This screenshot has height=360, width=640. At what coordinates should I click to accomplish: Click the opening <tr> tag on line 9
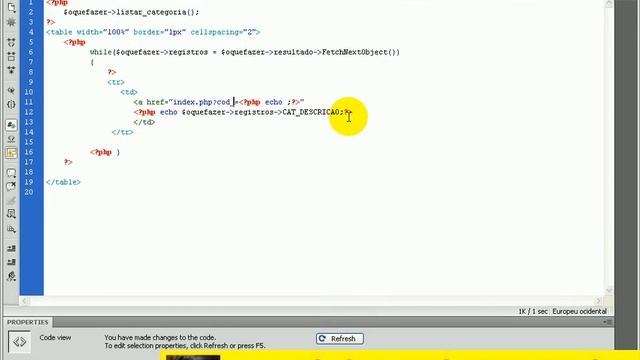[x=116, y=82]
